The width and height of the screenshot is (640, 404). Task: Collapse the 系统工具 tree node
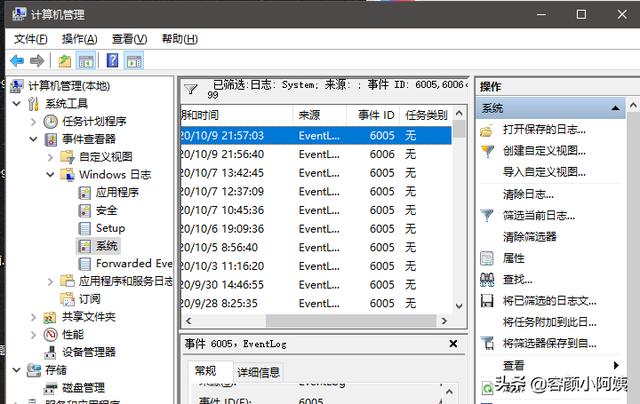point(16,104)
